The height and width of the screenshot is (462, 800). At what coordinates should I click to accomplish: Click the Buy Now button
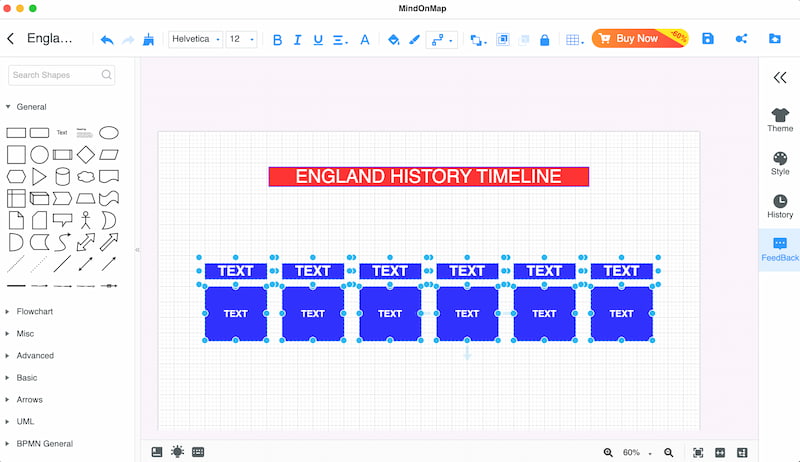tap(640, 38)
